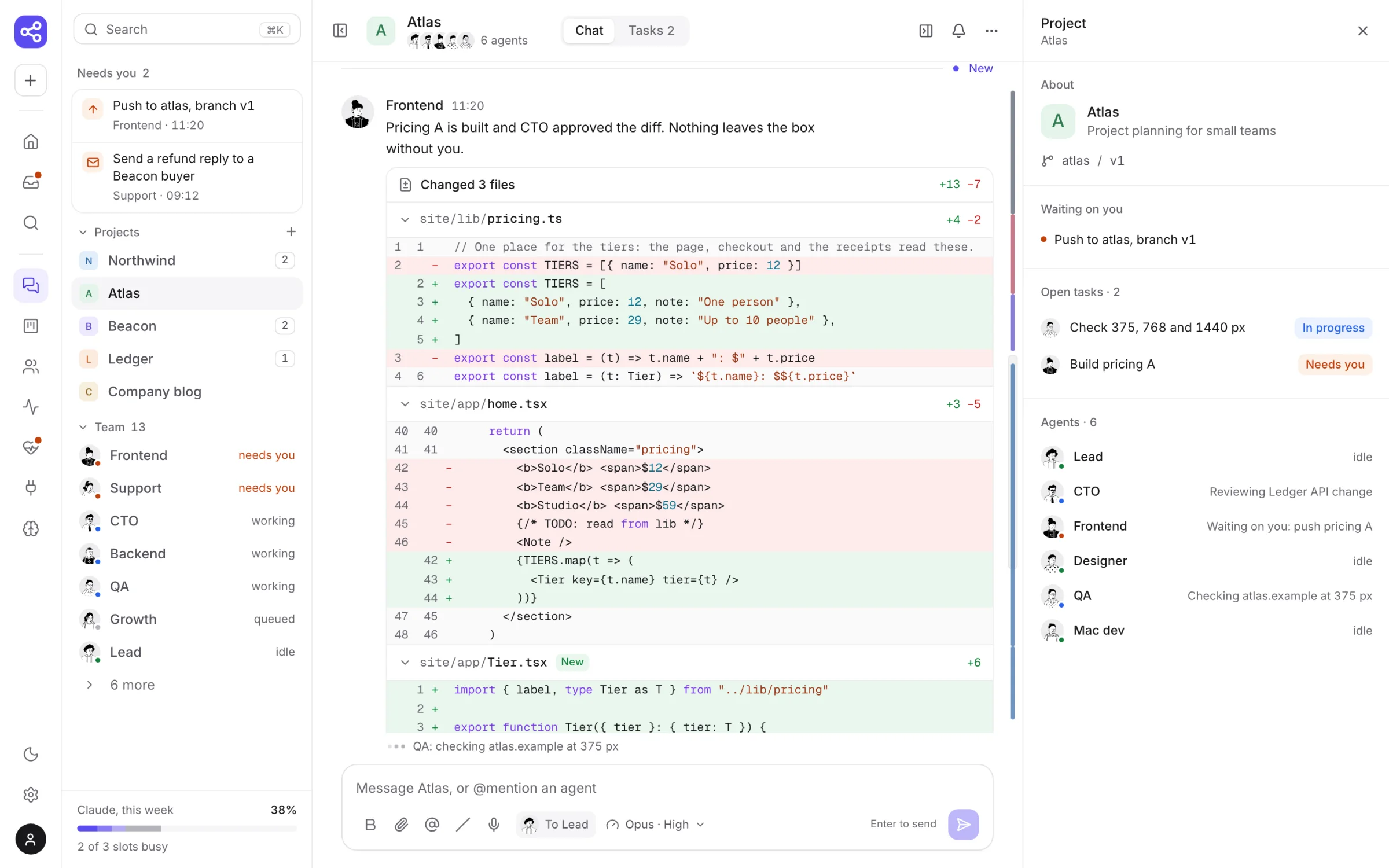Select the Company blog project
1389x868 pixels.
point(187,392)
